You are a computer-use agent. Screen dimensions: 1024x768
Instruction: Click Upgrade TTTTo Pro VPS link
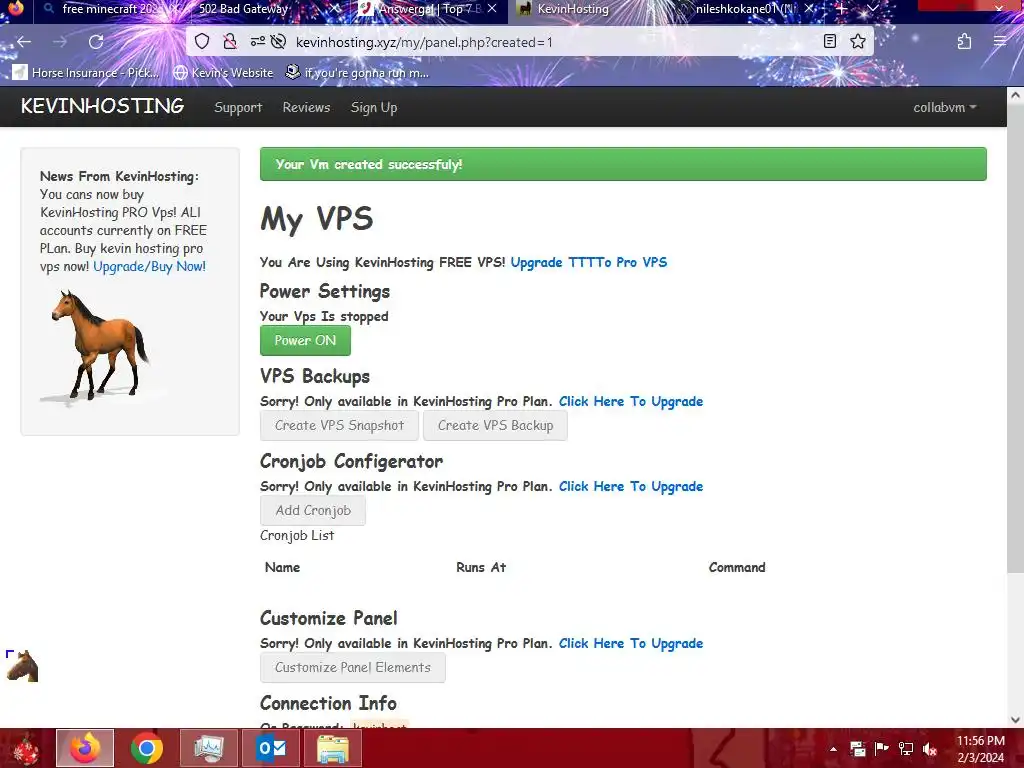pyautogui.click(x=589, y=263)
